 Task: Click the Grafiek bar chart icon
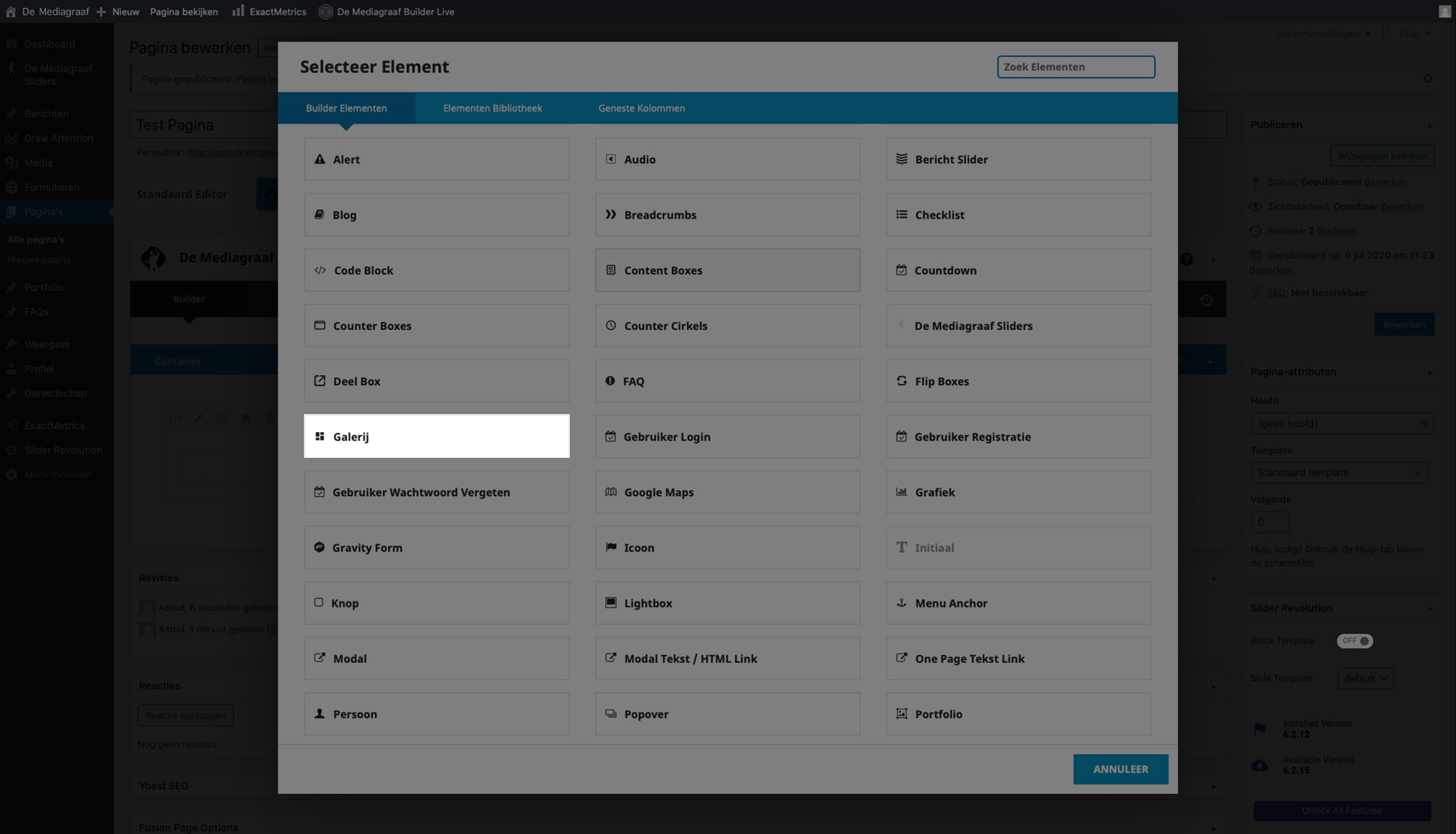point(901,492)
